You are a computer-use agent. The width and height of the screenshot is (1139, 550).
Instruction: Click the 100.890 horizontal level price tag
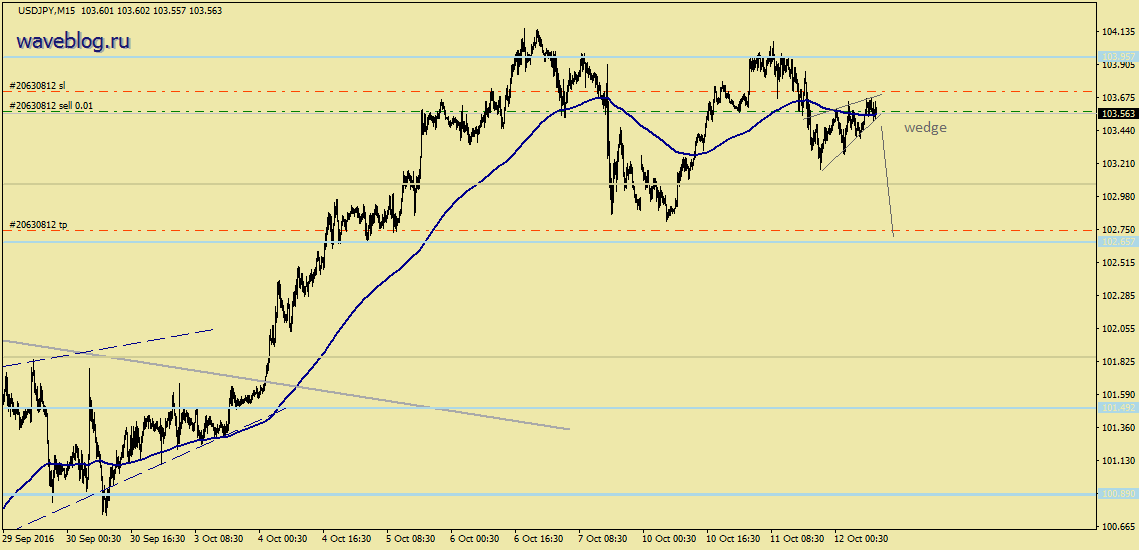1117,494
